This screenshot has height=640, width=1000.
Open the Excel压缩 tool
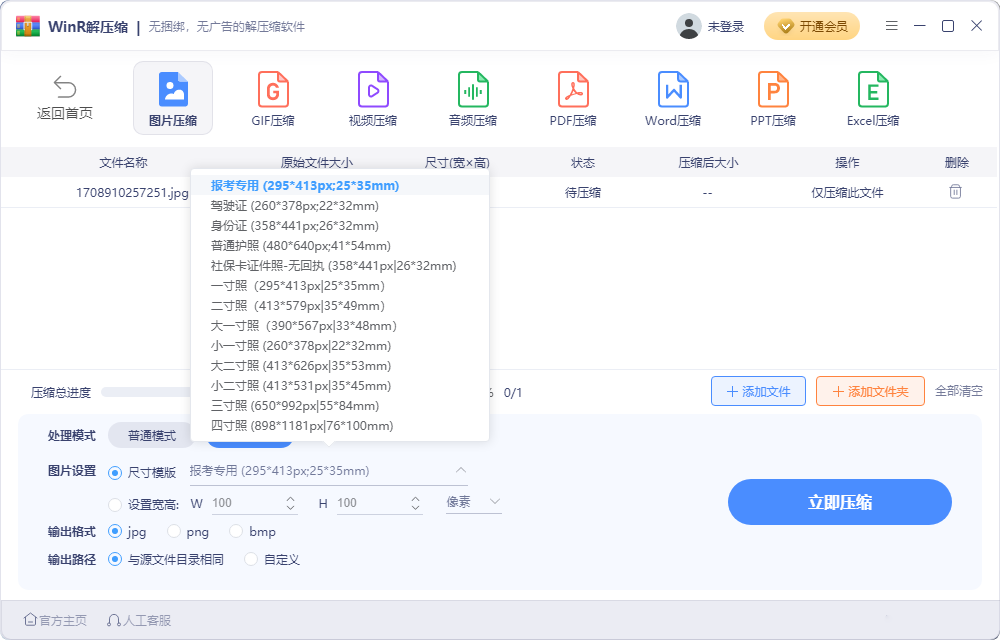click(x=872, y=99)
